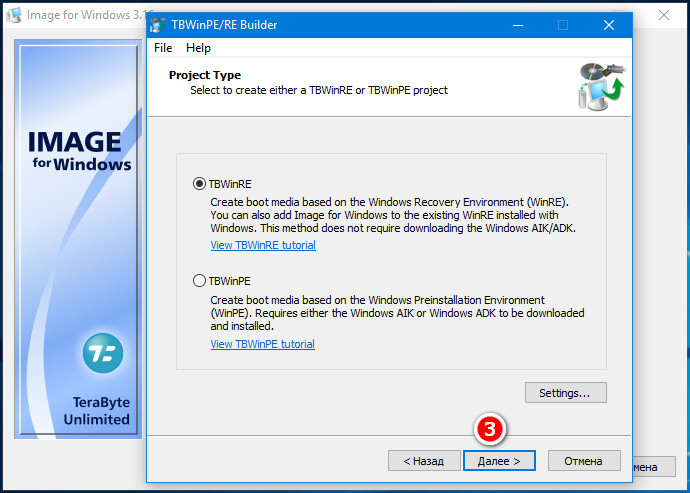Open the View TBWinRE tutorial link
The width and height of the screenshot is (690, 493).
[263, 245]
